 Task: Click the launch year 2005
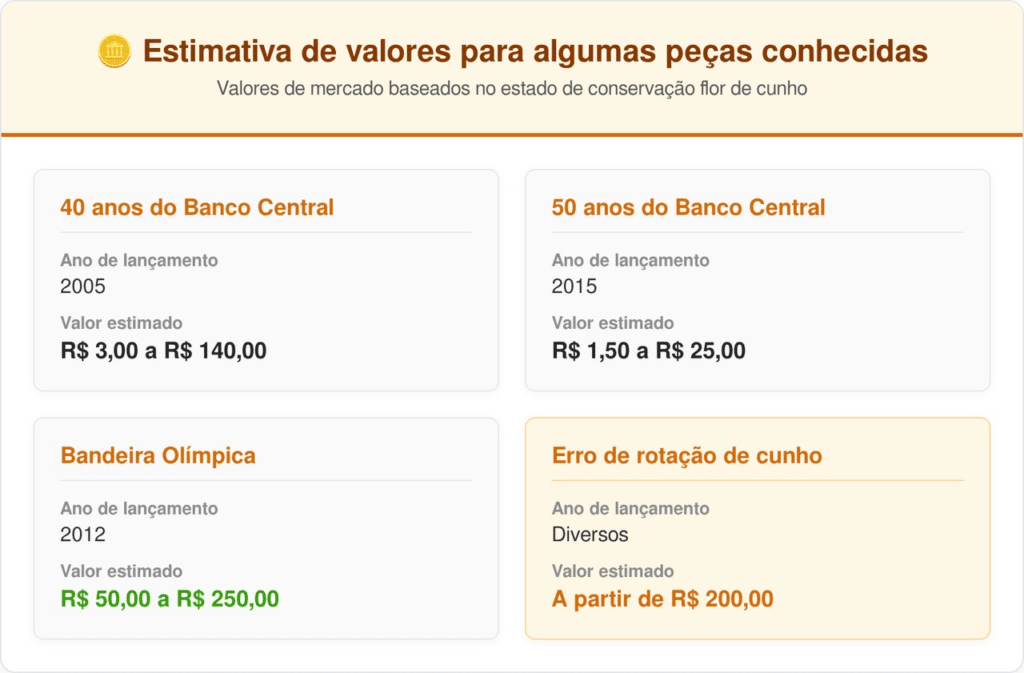(83, 287)
